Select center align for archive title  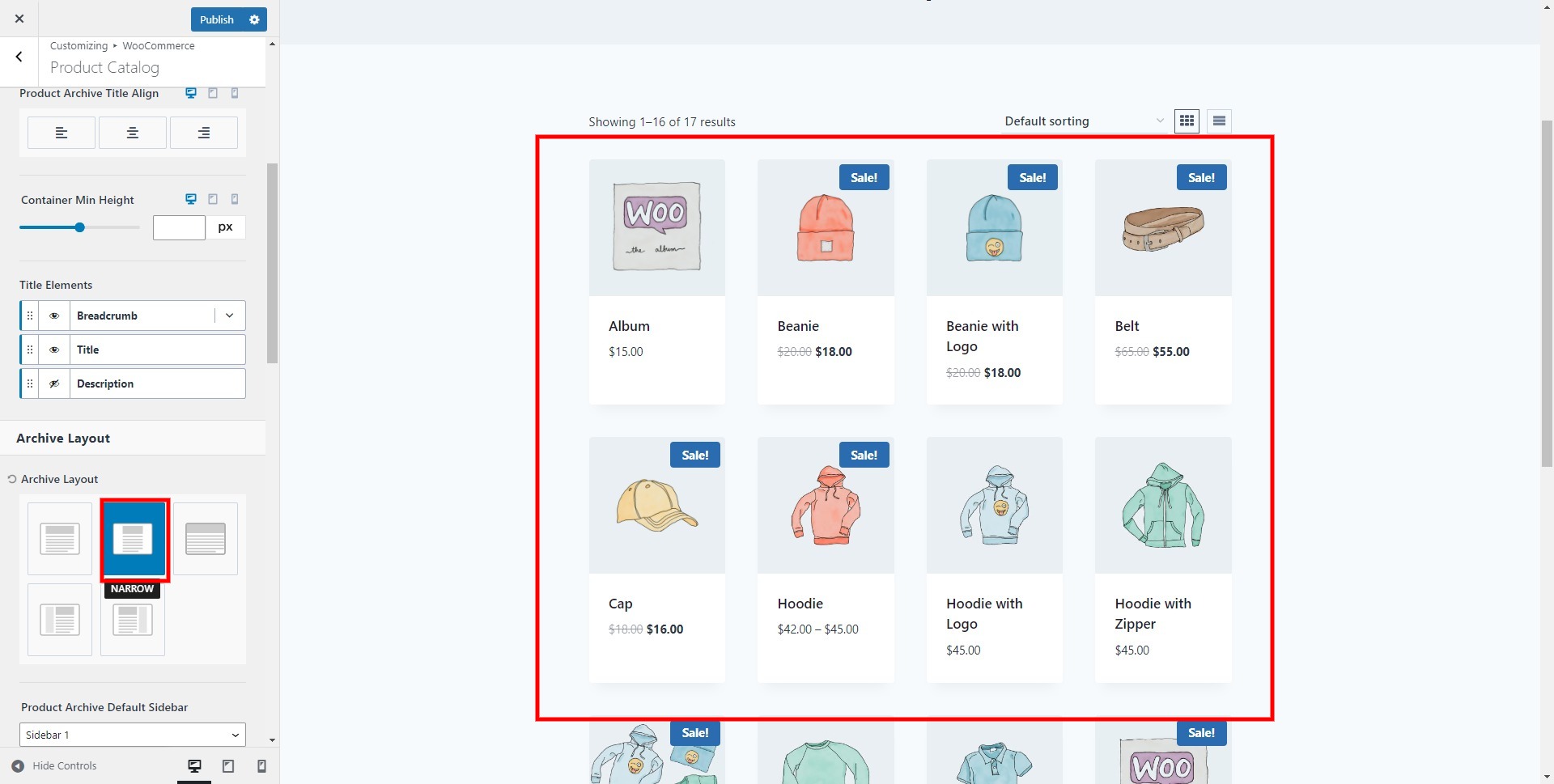click(133, 133)
